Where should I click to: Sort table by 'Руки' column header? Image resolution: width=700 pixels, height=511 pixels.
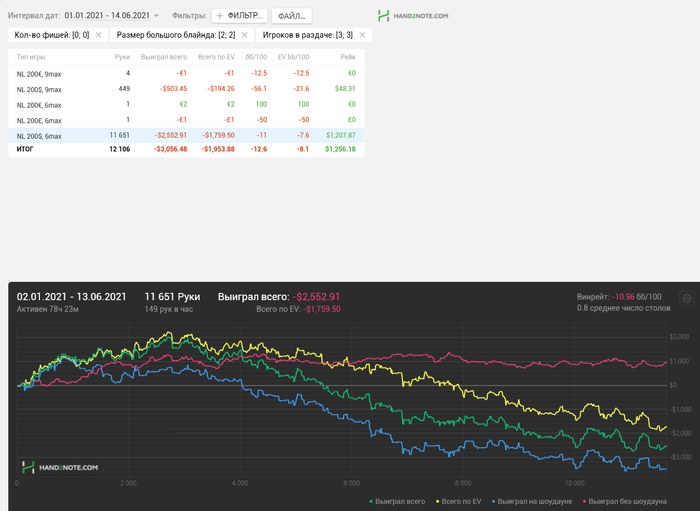tap(122, 57)
